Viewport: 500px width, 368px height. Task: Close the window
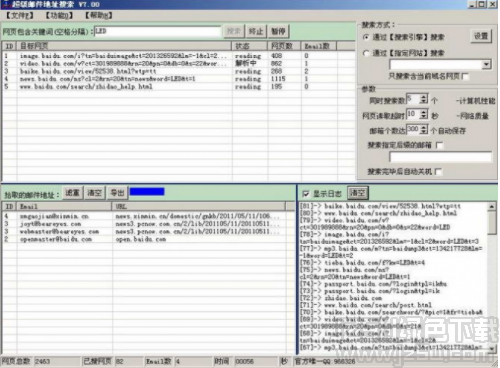click(x=492, y=4)
